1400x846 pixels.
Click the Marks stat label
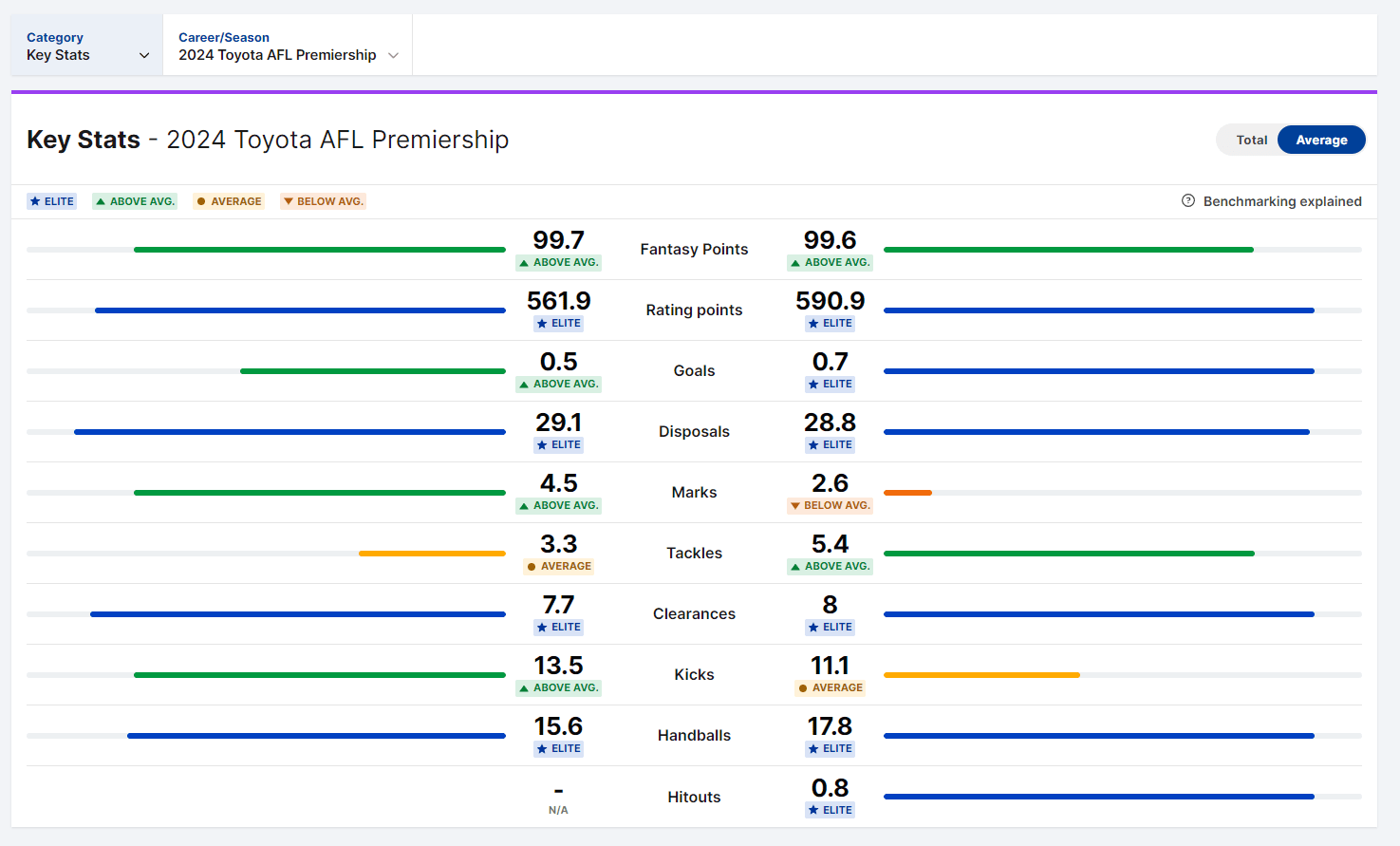(694, 492)
